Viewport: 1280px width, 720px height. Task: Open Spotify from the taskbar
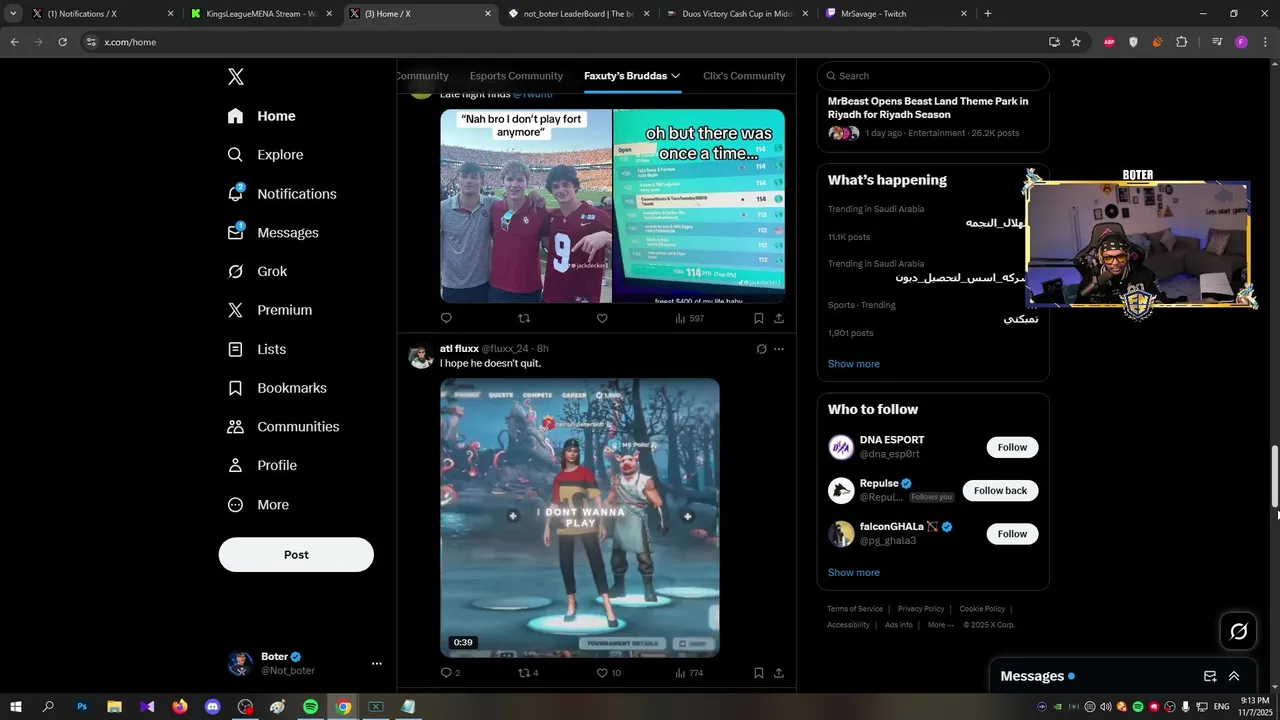click(310, 707)
